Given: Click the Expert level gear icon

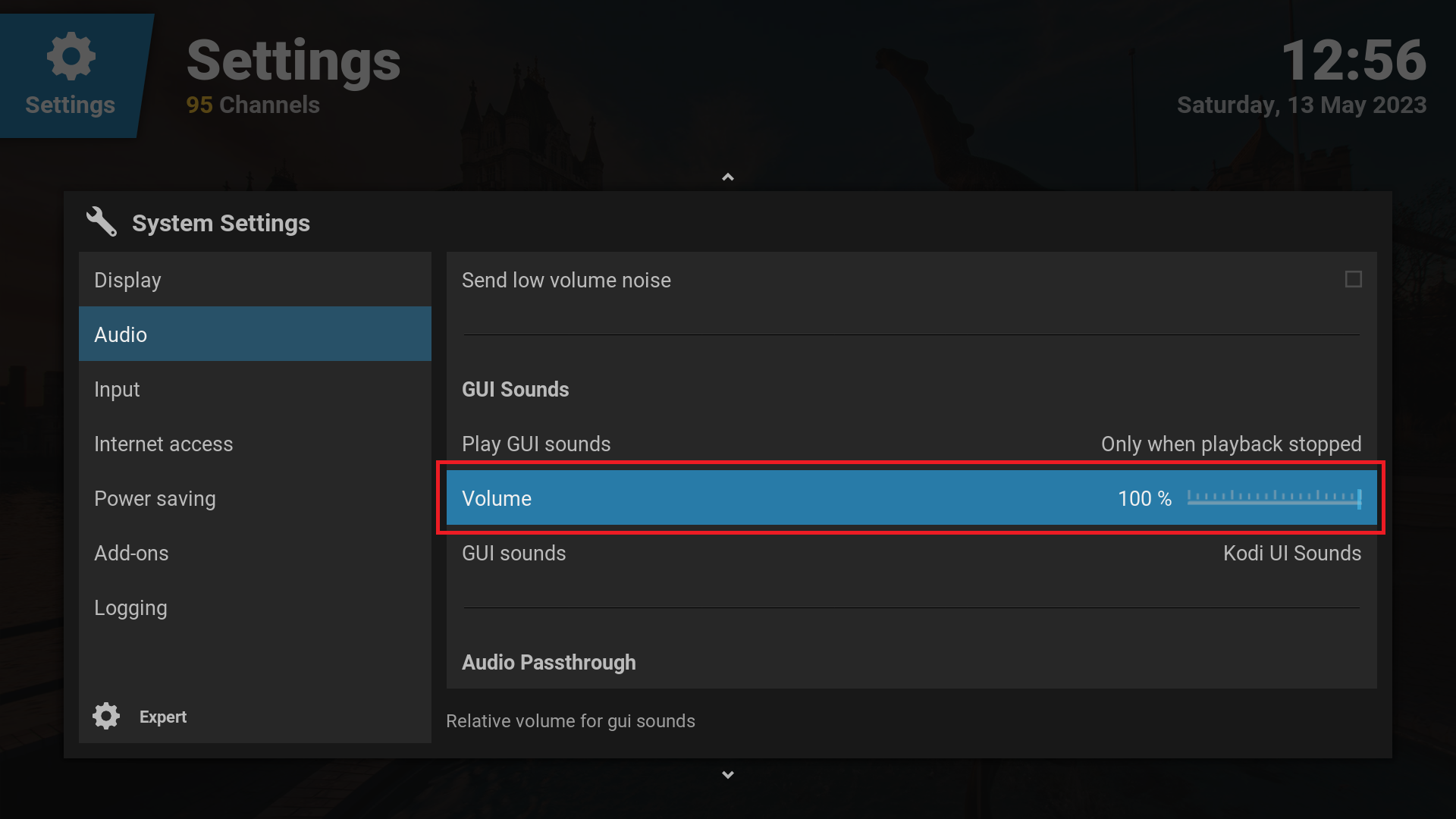Looking at the screenshot, I should [106, 716].
